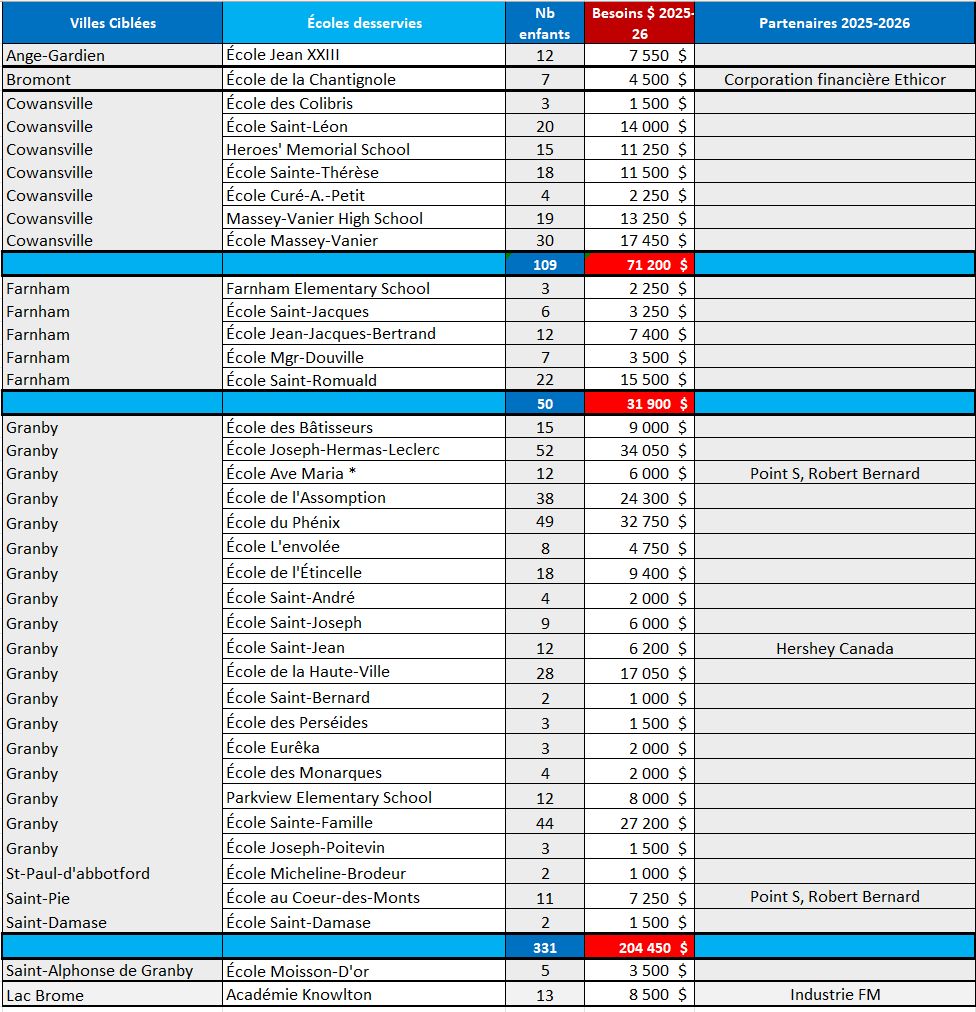Click the 'Parkview Elementary School' cell
Screen dimensions: 976x1012
[x=364, y=798]
